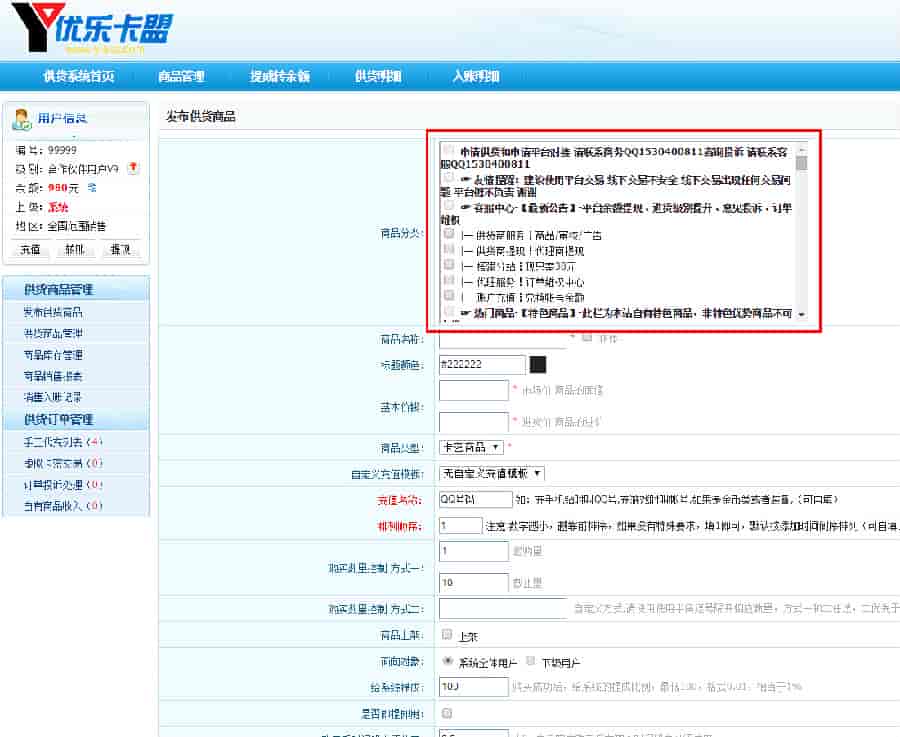Click the 商品名称 text input field

point(502,339)
